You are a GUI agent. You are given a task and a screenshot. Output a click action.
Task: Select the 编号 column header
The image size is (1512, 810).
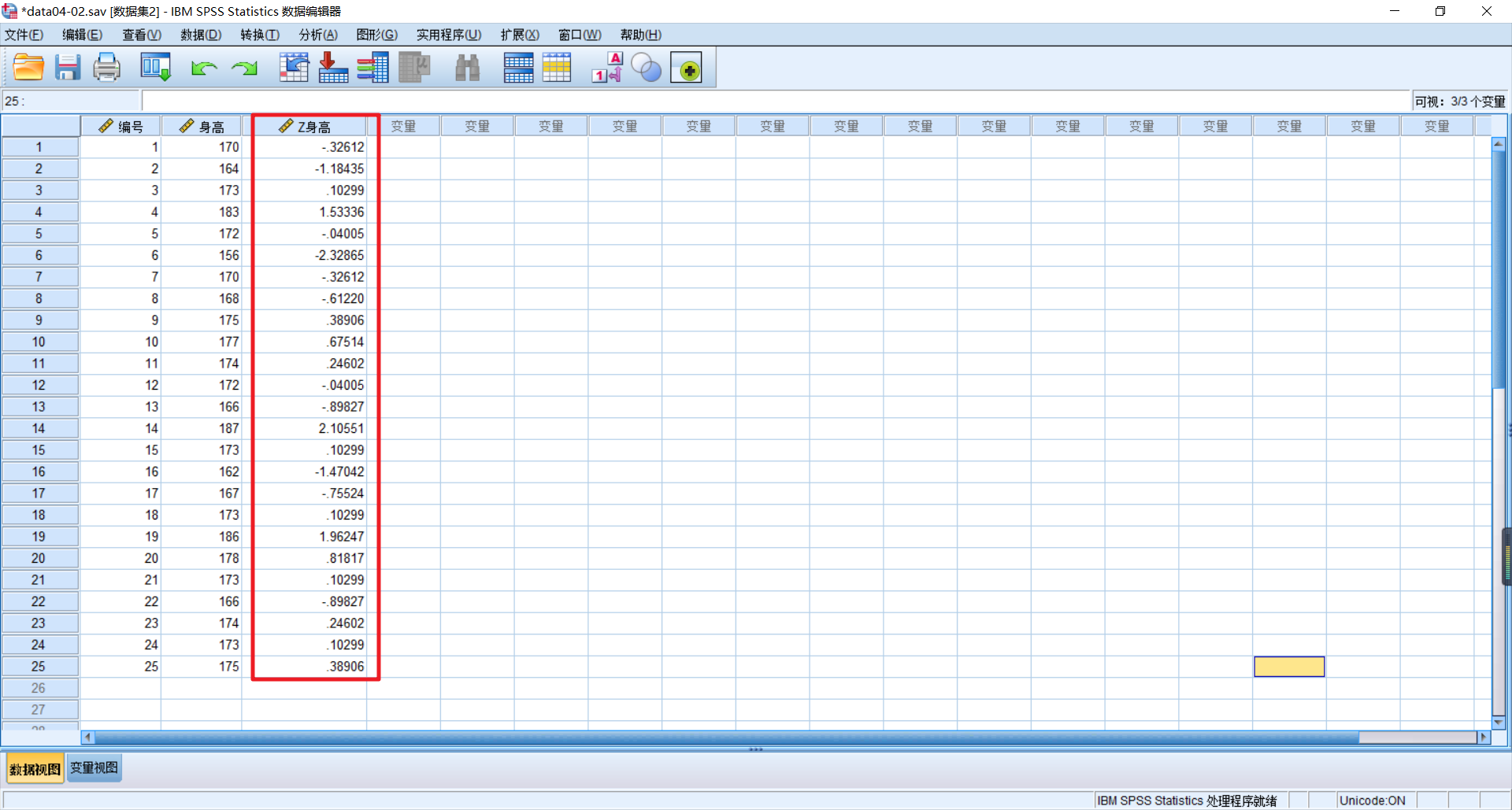pyautogui.click(x=120, y=126)
